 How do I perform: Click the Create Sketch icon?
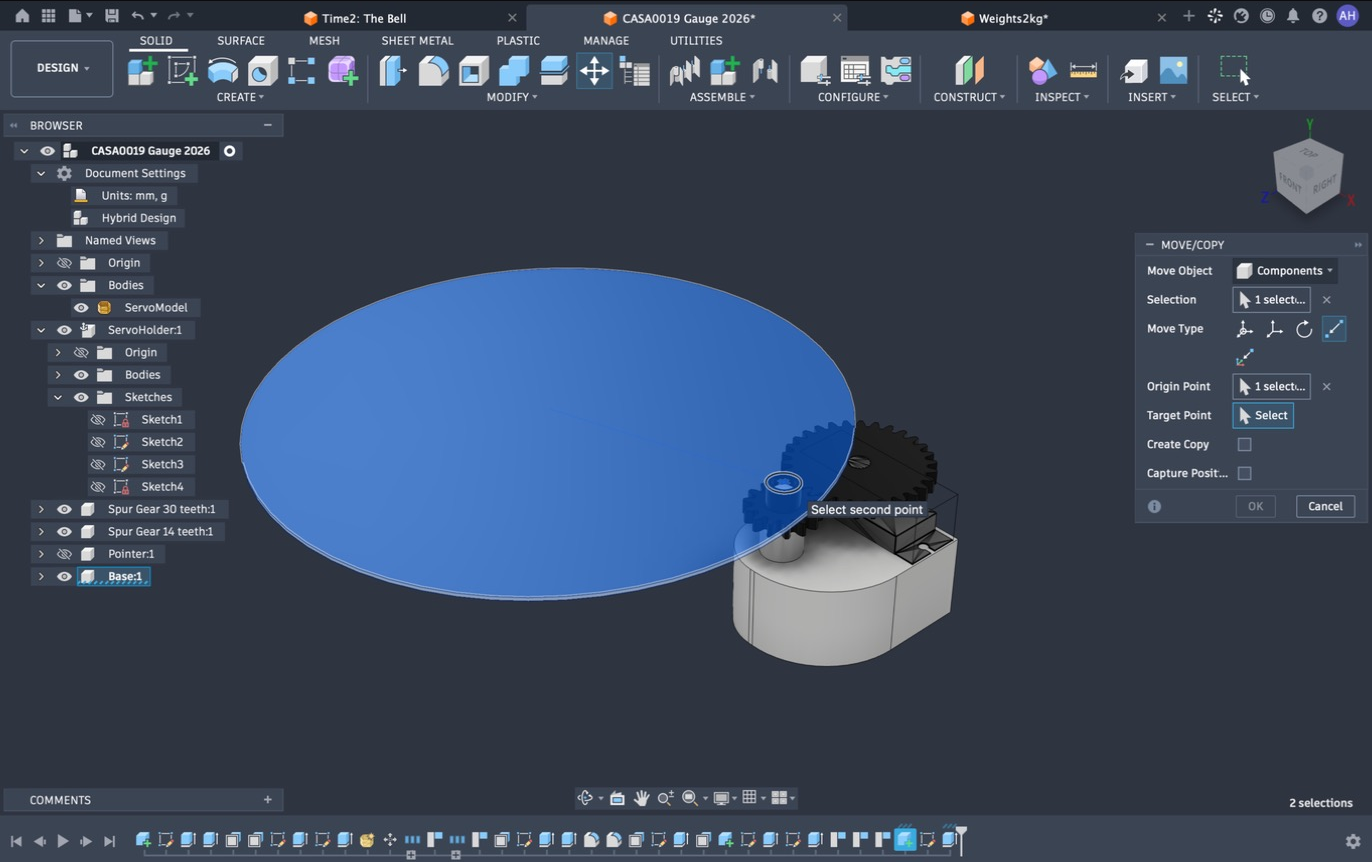182,71
